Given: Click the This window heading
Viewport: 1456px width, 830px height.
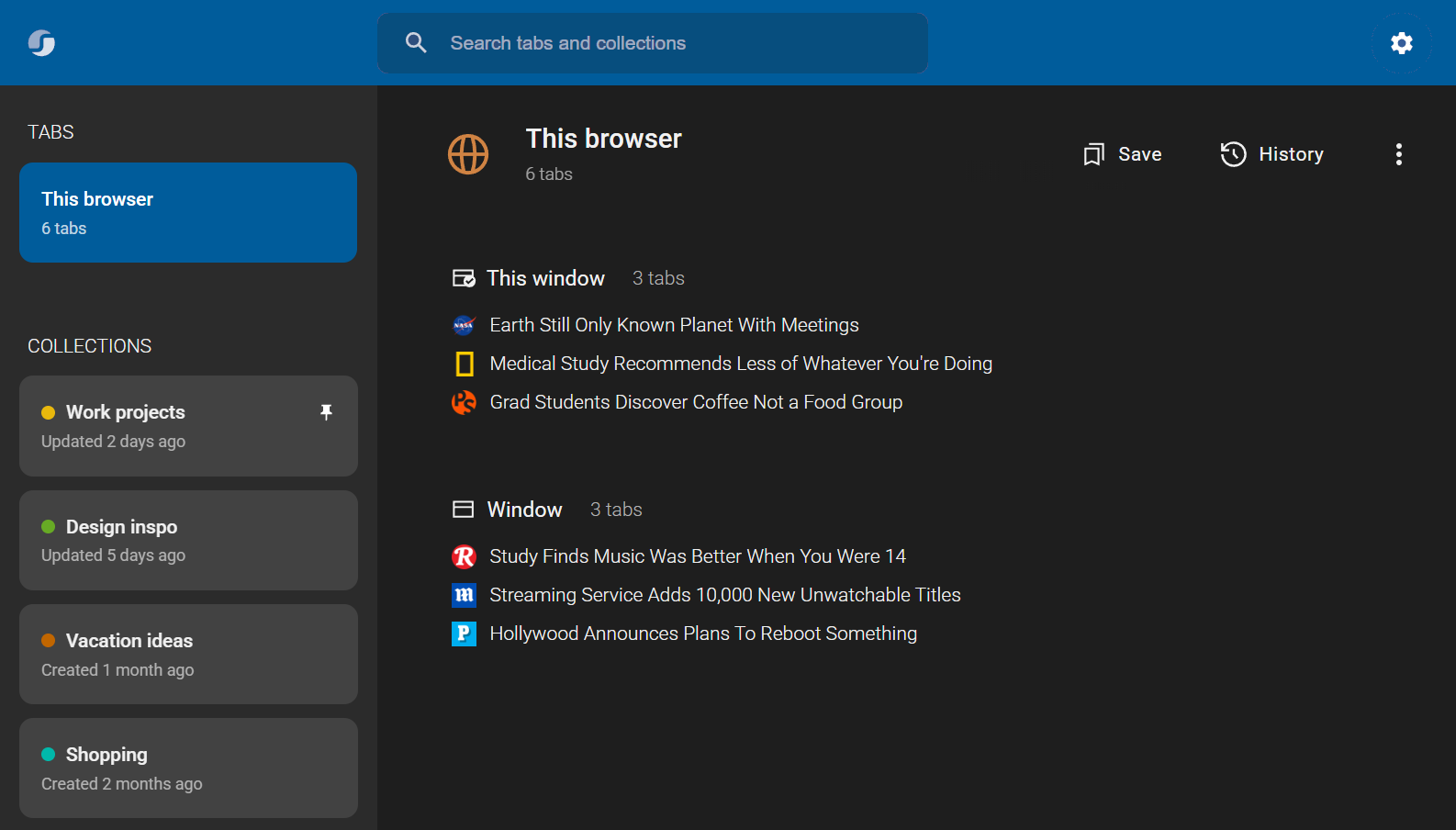Looking at the screenshot, I should 545,278.
